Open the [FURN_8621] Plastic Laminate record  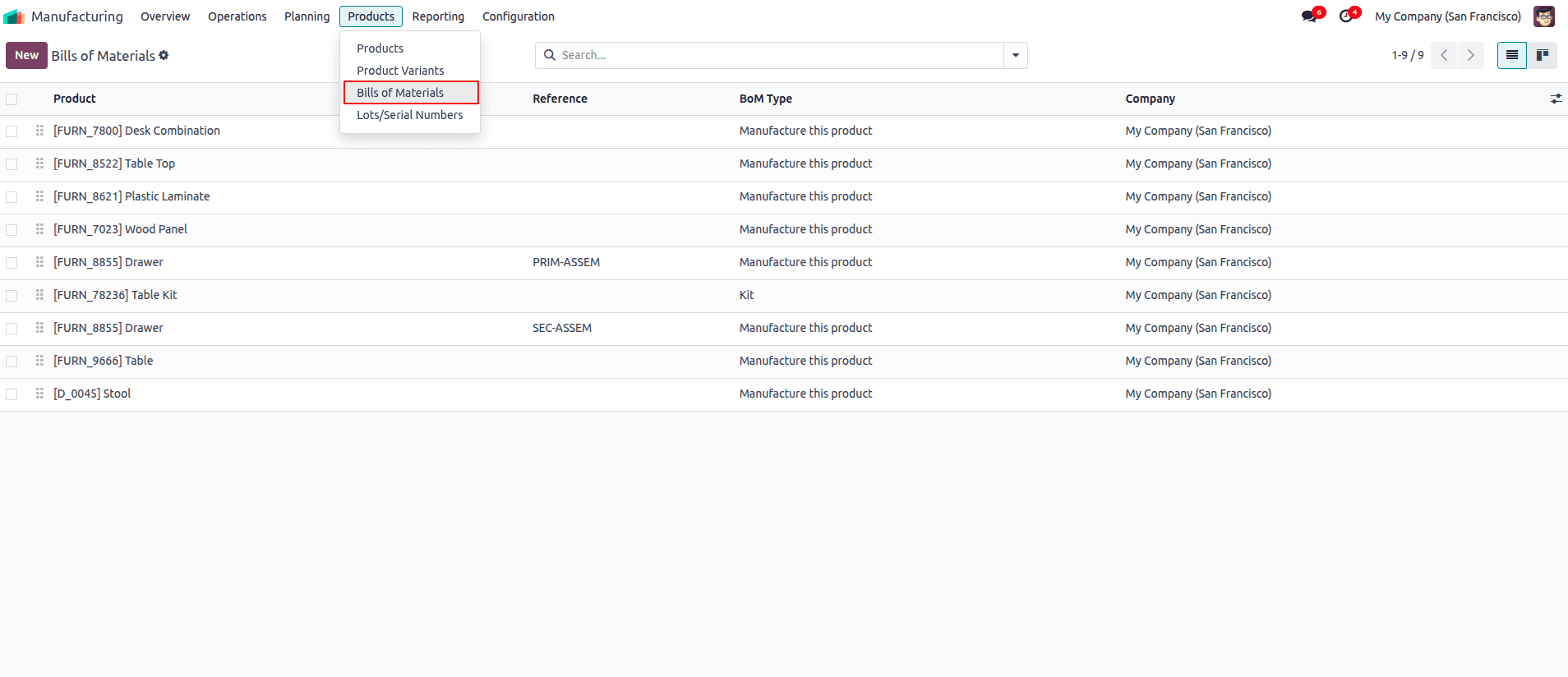tap(131, 196)
